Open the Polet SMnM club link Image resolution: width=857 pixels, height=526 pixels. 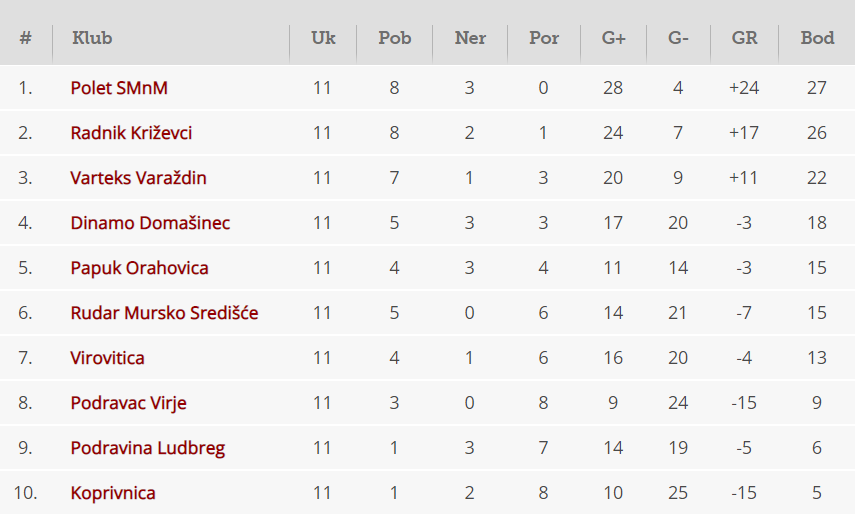tap(119, 88)
